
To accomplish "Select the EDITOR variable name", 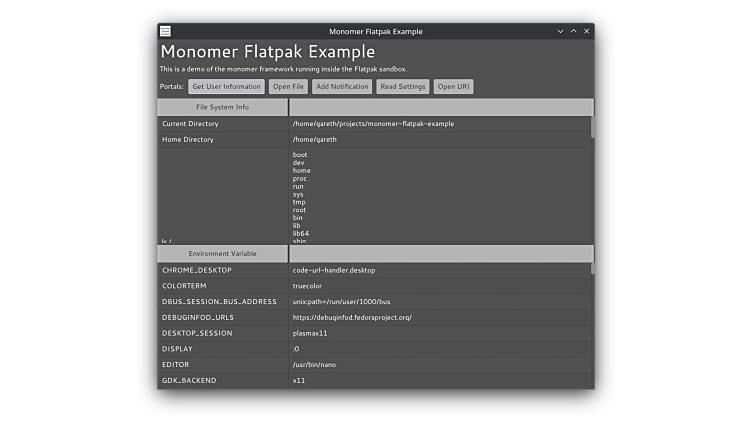I will [176, 365].
